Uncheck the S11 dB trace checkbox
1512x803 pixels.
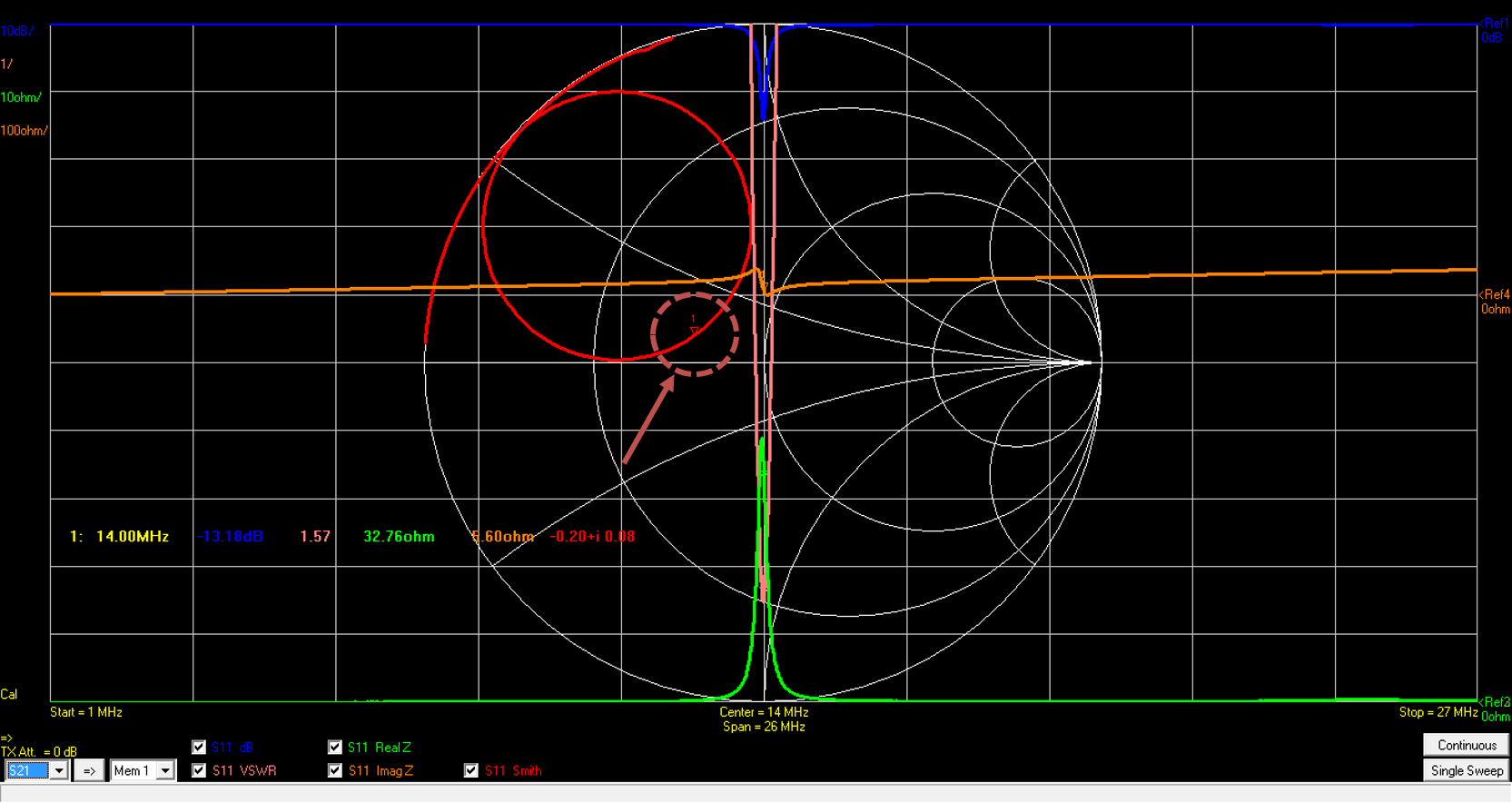coord(199,747)
